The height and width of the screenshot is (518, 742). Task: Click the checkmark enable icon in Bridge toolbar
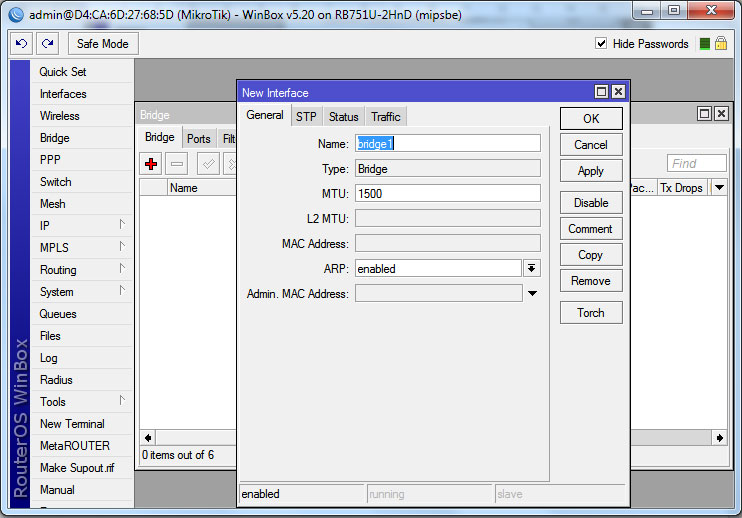click(x=208, y=164)
